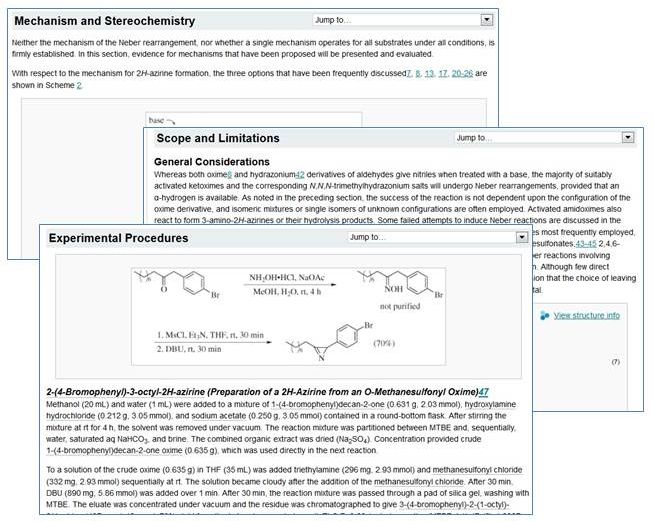The width and height of the screenshot is (654, 522).
Task: Open reference 8 link in Mechanism paragraph
Action: click(x=418, y=73)
